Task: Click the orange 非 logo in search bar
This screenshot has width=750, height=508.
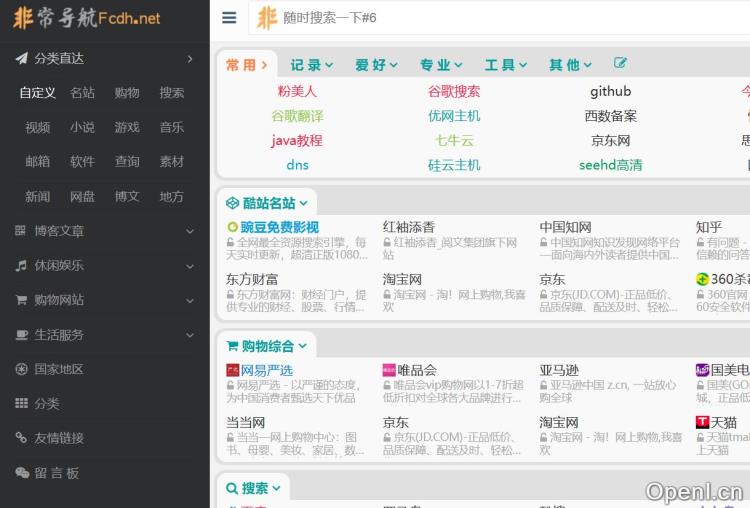Action: point(266,18)
